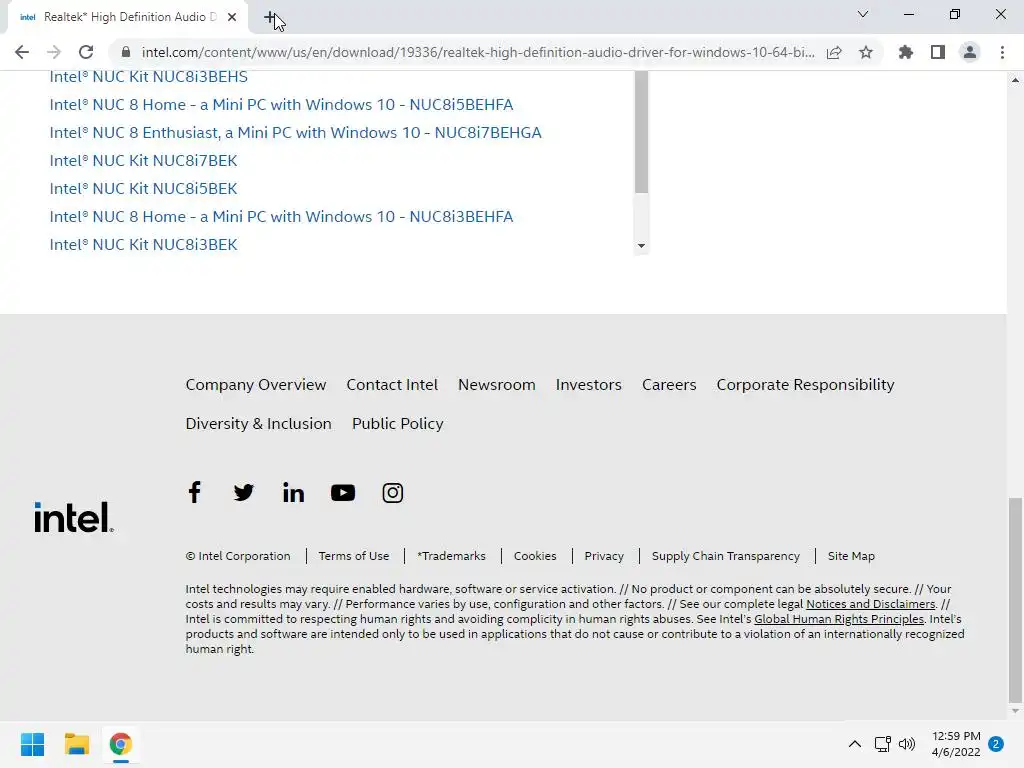
Task: Open the Supply Chain Transparency link
Action: (x=726, y=556)
